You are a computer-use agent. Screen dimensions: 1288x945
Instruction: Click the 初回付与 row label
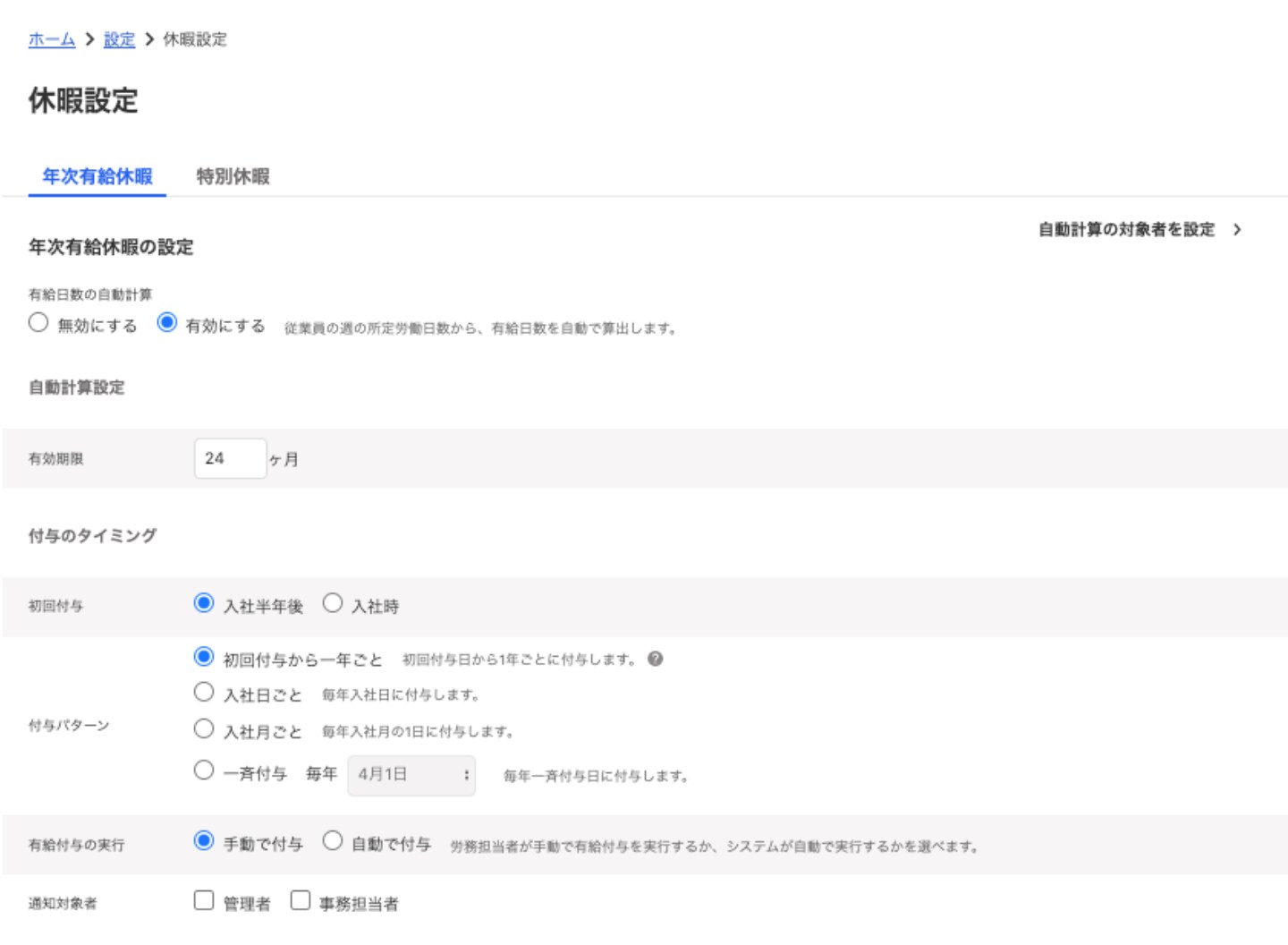55,607
